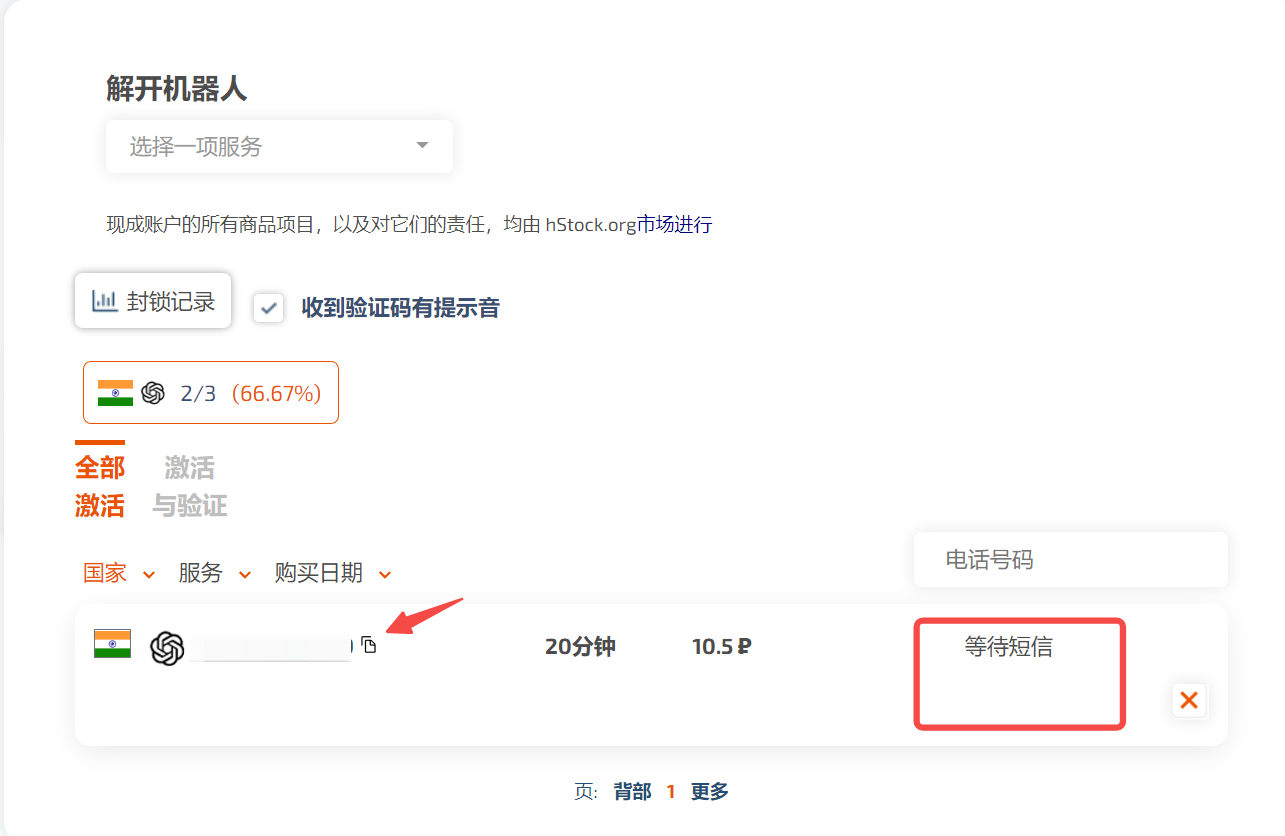Click the ChatGPT logo in the activation row
This screenshot has height=836, width=1285.
tap(167, 649)
